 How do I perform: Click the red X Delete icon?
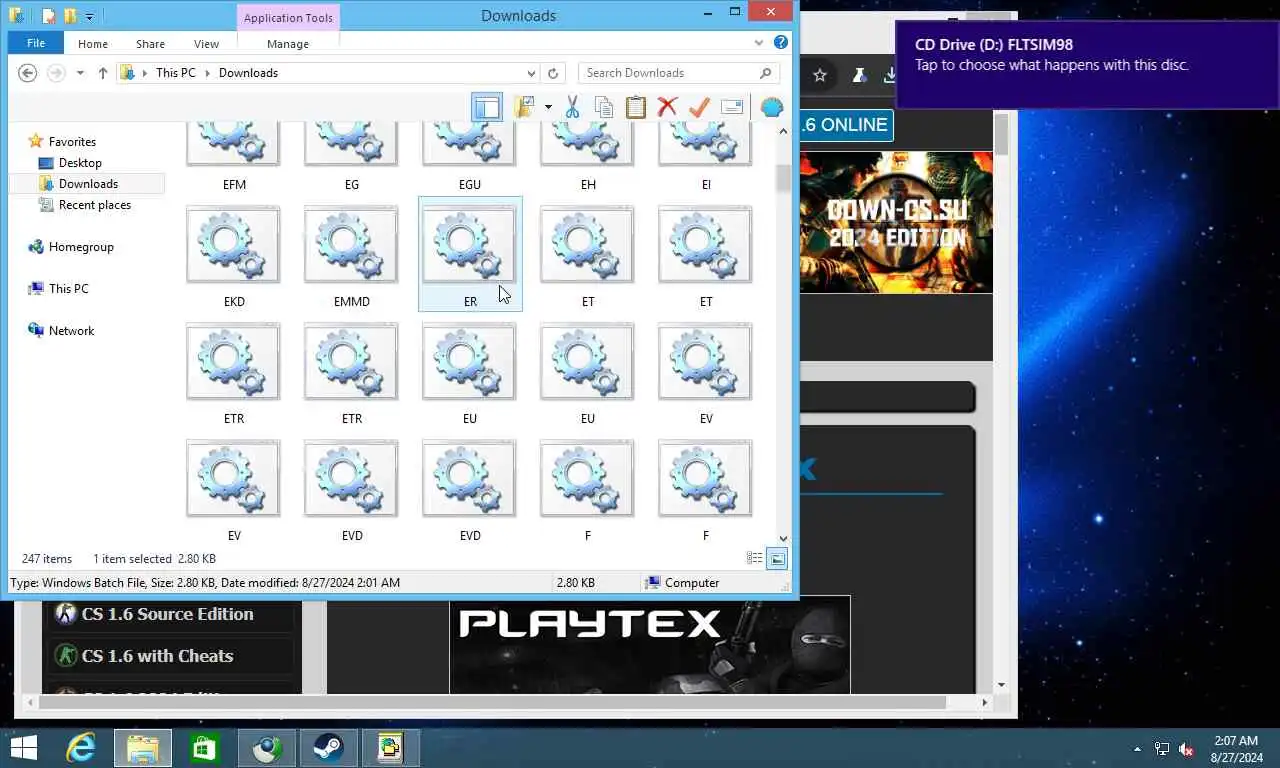[667, 107]
